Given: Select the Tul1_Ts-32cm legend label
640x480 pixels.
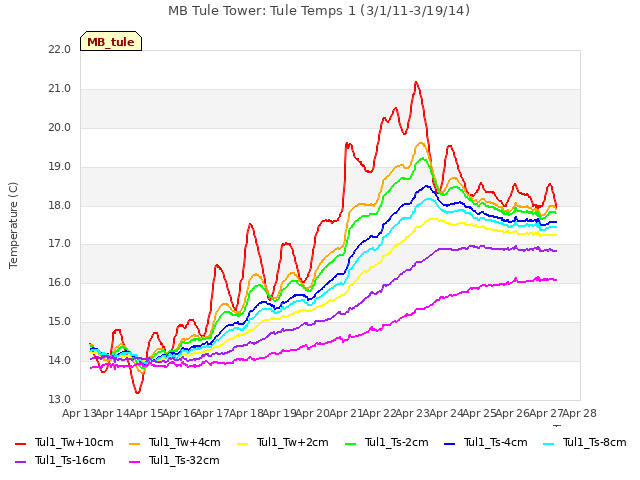Looking at the screenshot, I should [x=184, y=460].
